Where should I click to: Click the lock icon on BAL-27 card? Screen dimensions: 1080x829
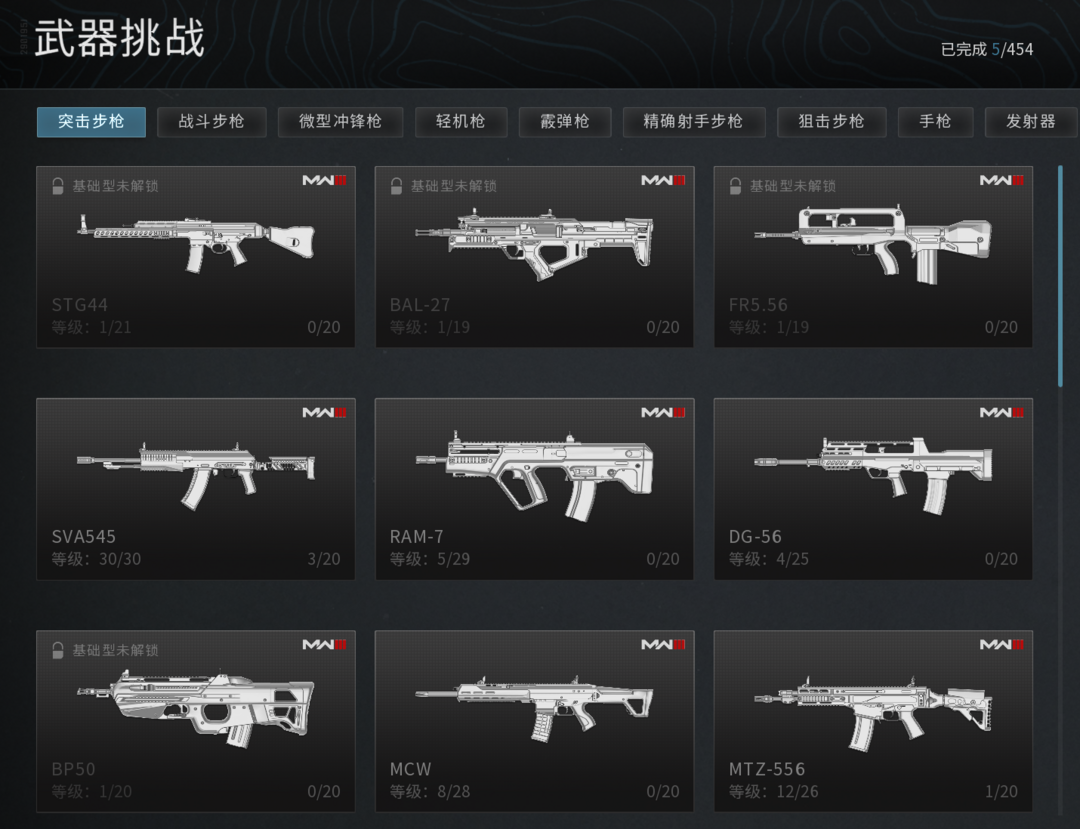396,186
